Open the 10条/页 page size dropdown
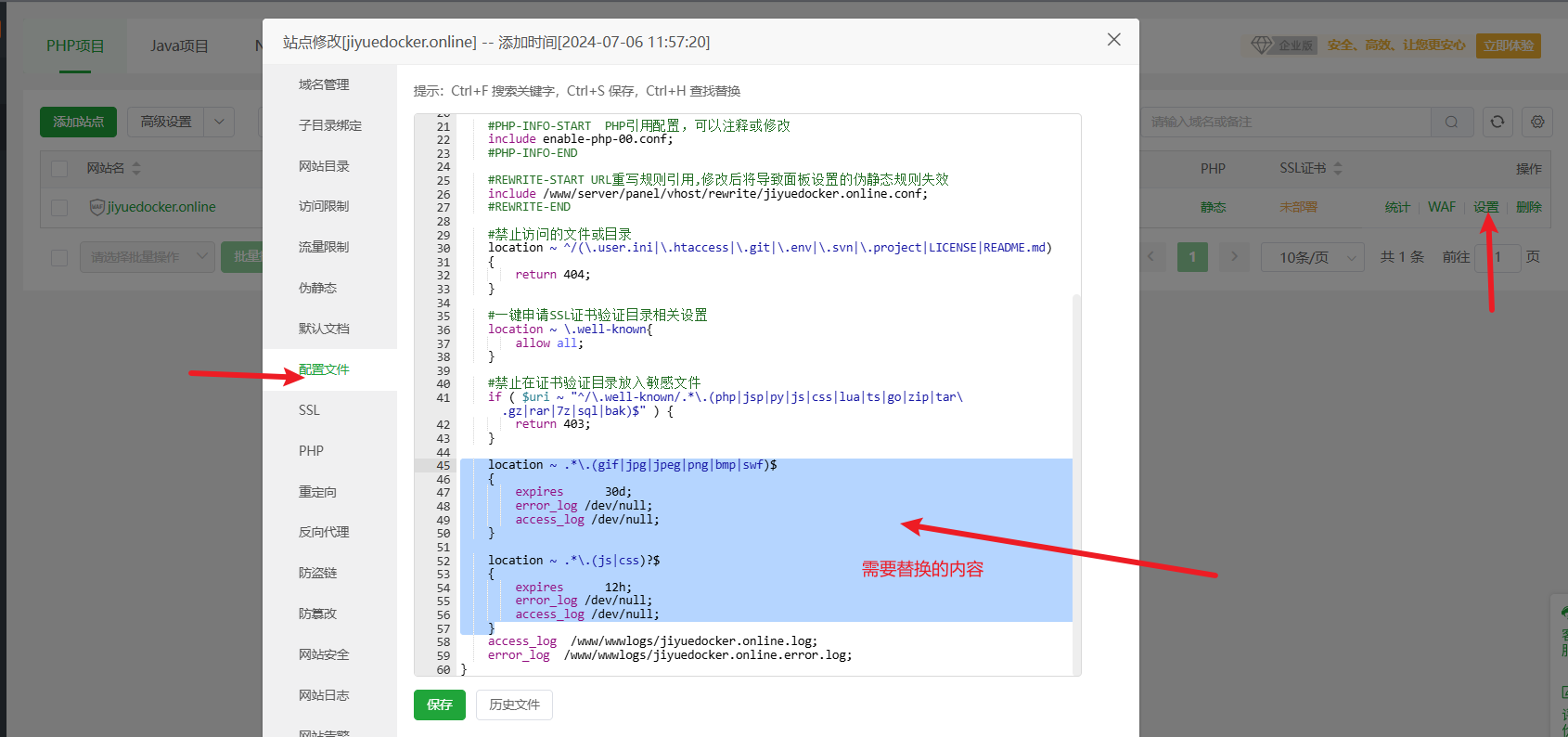The image size is (1568, 737). 1312,257
